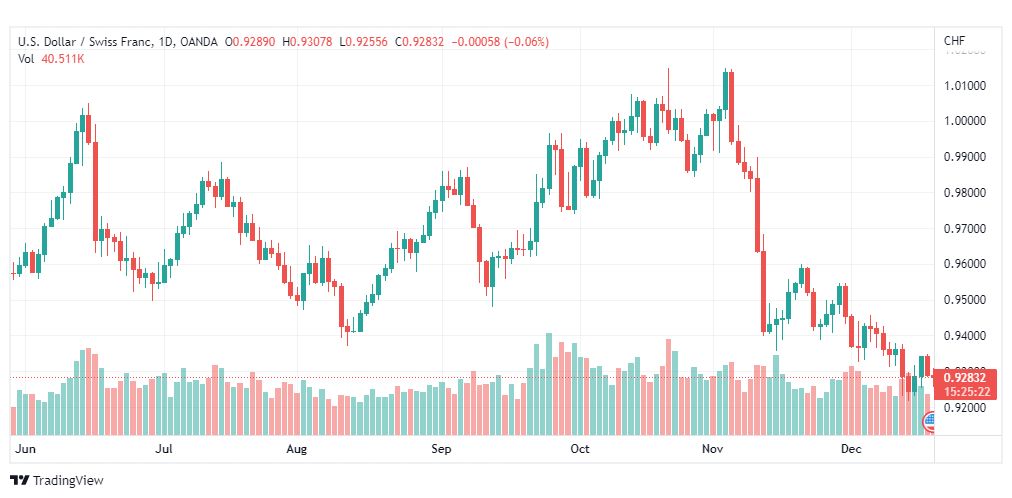Click the 0.97000 level on price scale
This screenshot has height=498, width=1012.
(964, 228)
